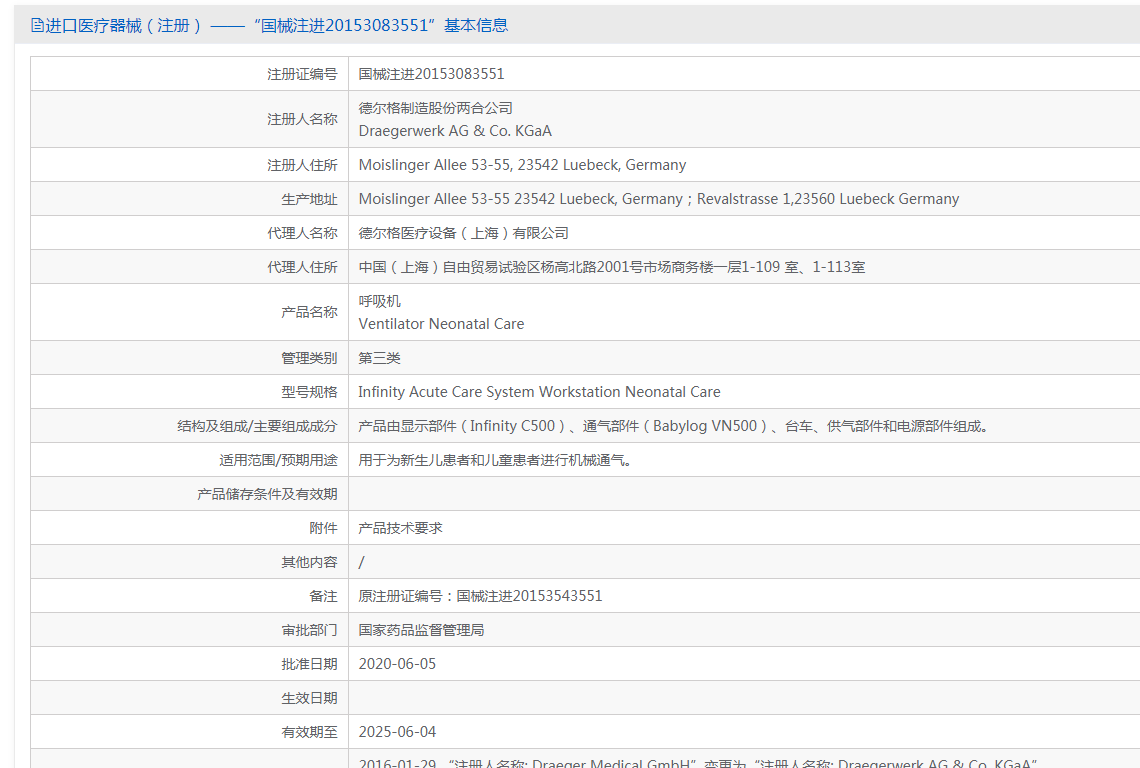The image size is (1140, 768).
Task: Open the 产品技术要求 attachment
Action: [400, 529]
